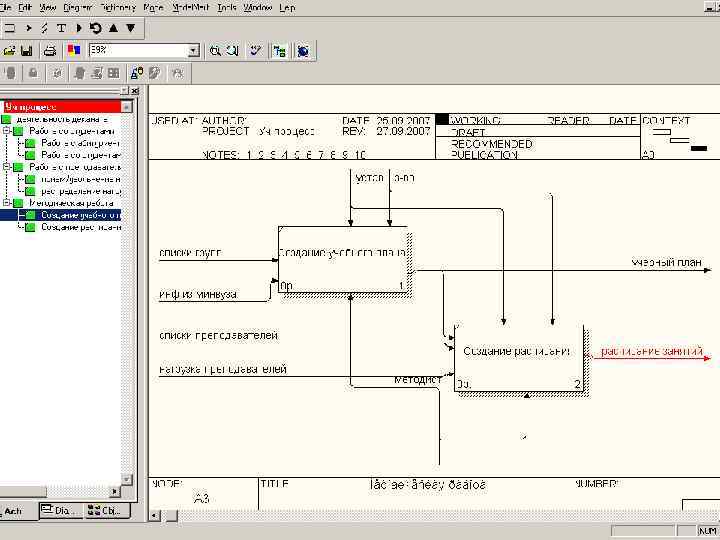Select the Text tool
The height and width of the screenshot is (540, 720).
point(62,28)
